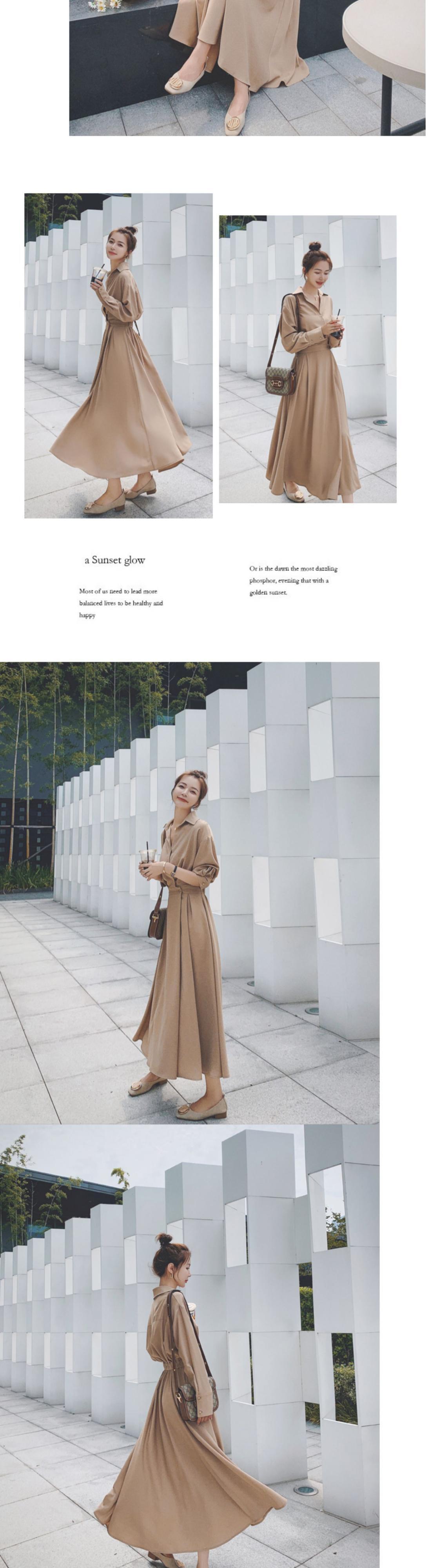Click the cropped top photo showing shoes
The image size is (448, 1568).
point(247,67)
